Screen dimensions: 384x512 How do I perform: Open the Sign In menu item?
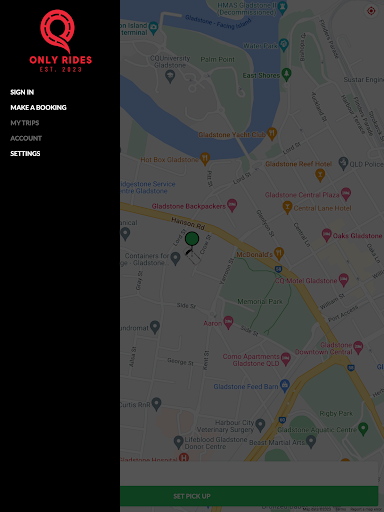point(22,92)
